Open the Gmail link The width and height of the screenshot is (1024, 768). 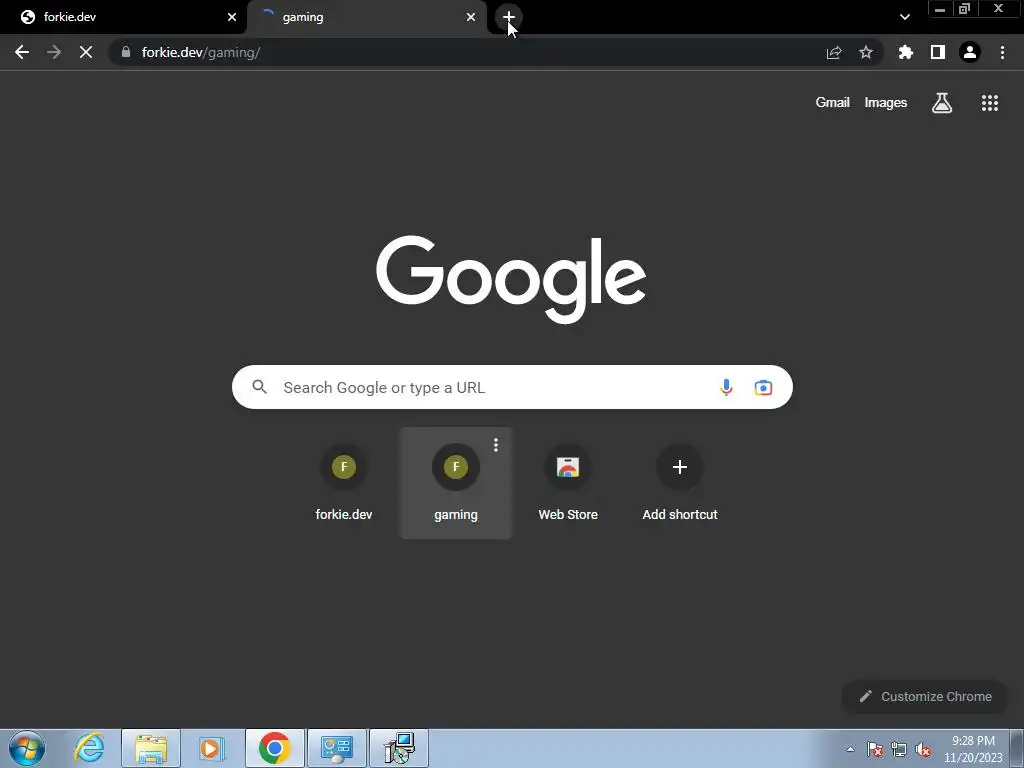point(833,103)
